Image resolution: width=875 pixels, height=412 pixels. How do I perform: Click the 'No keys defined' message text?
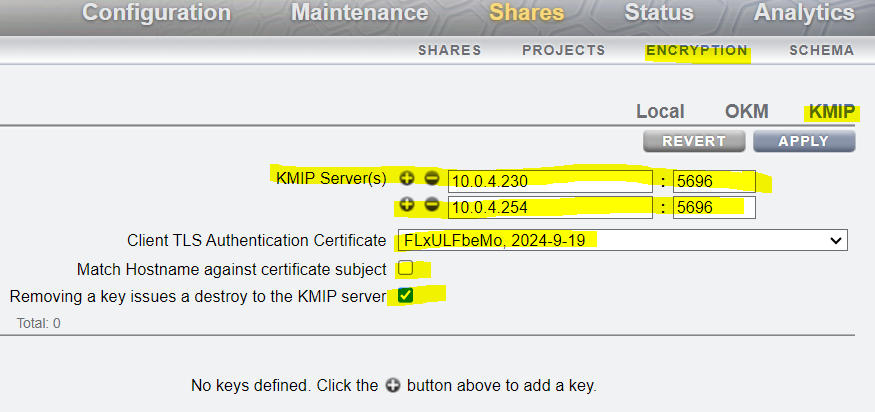click(x=394, y=386)
